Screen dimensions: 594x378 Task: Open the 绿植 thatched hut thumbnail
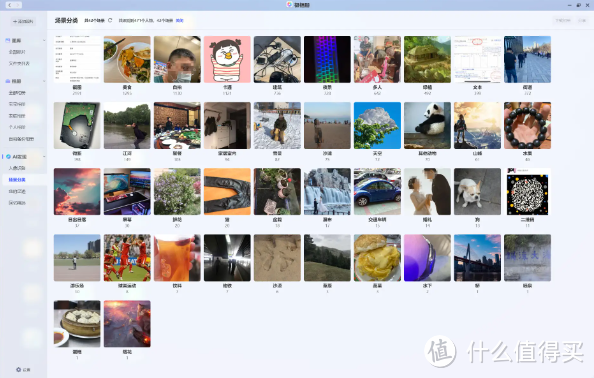[x=427, y=59]
